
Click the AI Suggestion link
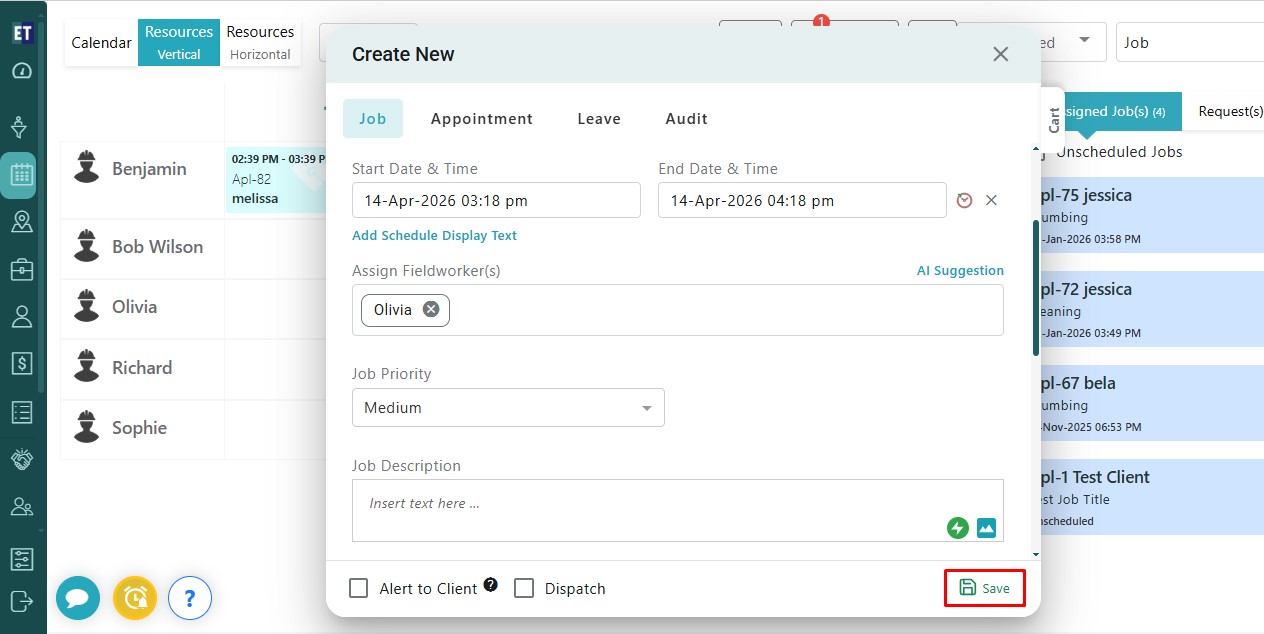960,271
